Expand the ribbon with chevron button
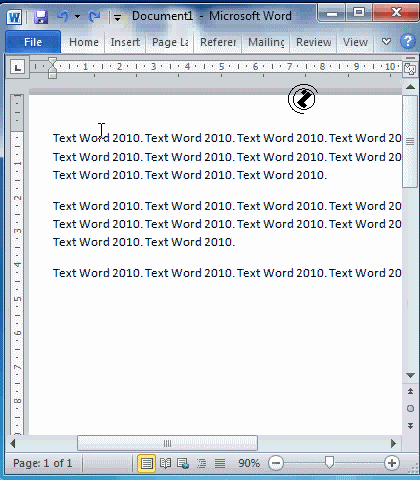The height and width of the screenshot is (480, 420). click(x=386, y=42)
